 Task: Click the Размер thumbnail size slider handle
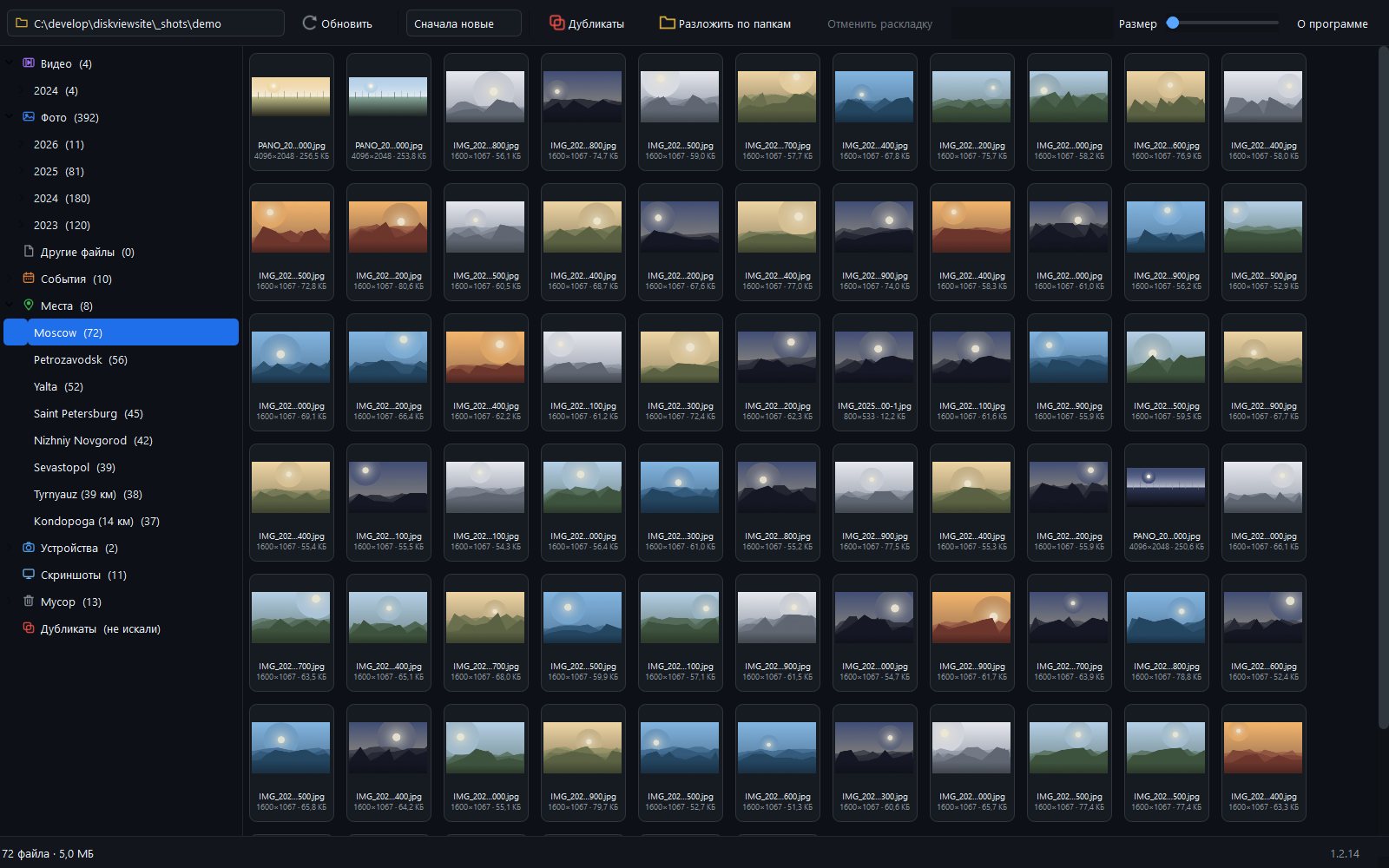pyautogui.click(x=1173, y=23)
